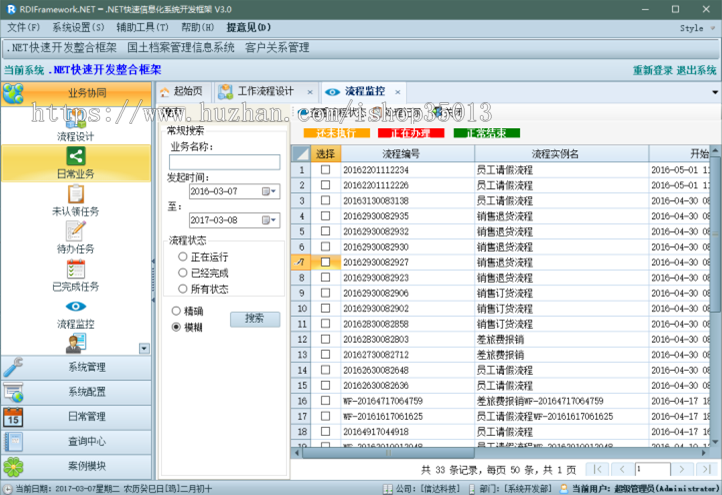Click the red 正在办理 status swatch

point(411,133)
